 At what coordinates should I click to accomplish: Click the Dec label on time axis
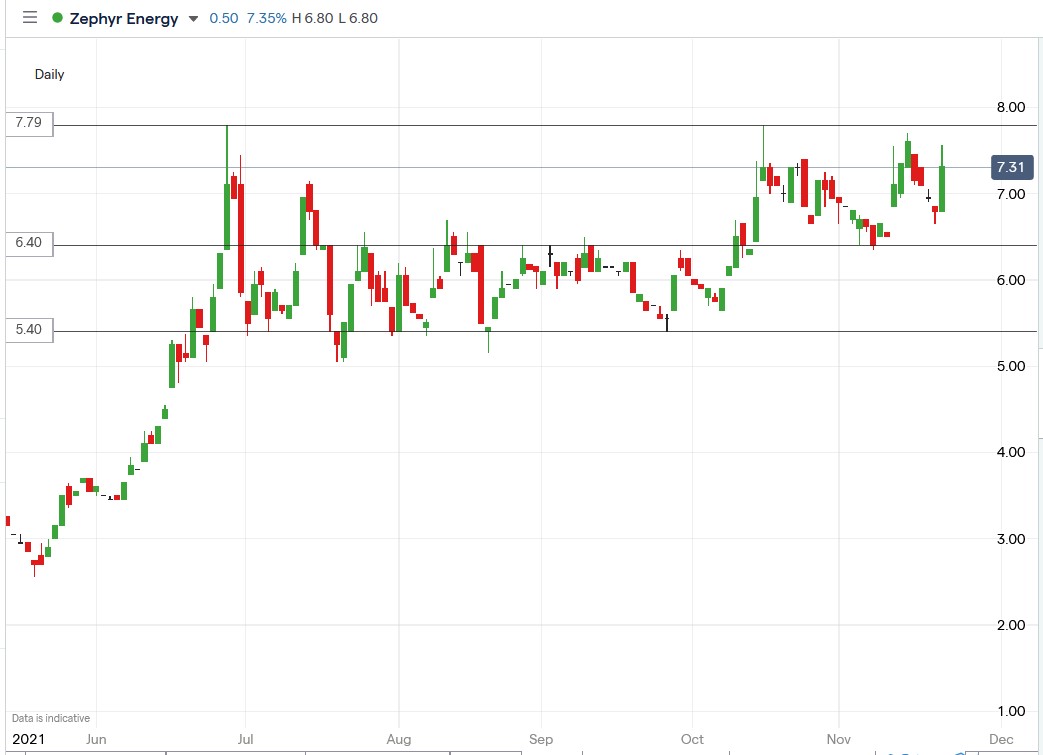tap(1001, 739)
